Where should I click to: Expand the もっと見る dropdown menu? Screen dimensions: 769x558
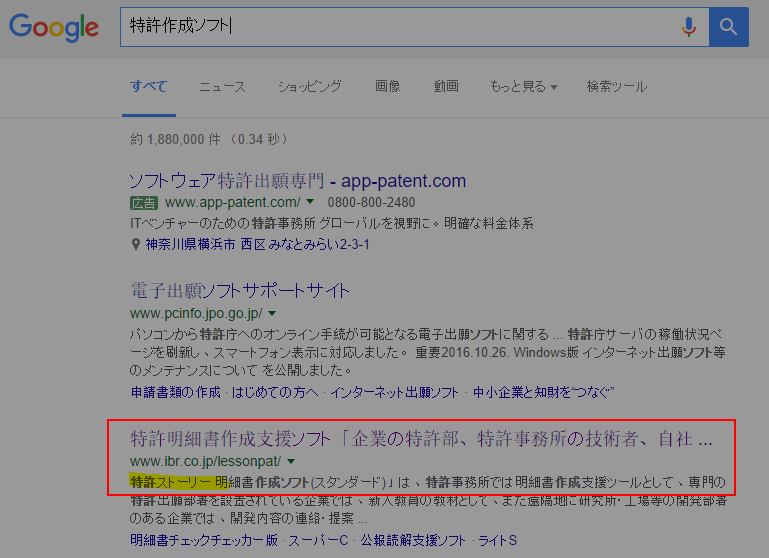pos(523,87)
